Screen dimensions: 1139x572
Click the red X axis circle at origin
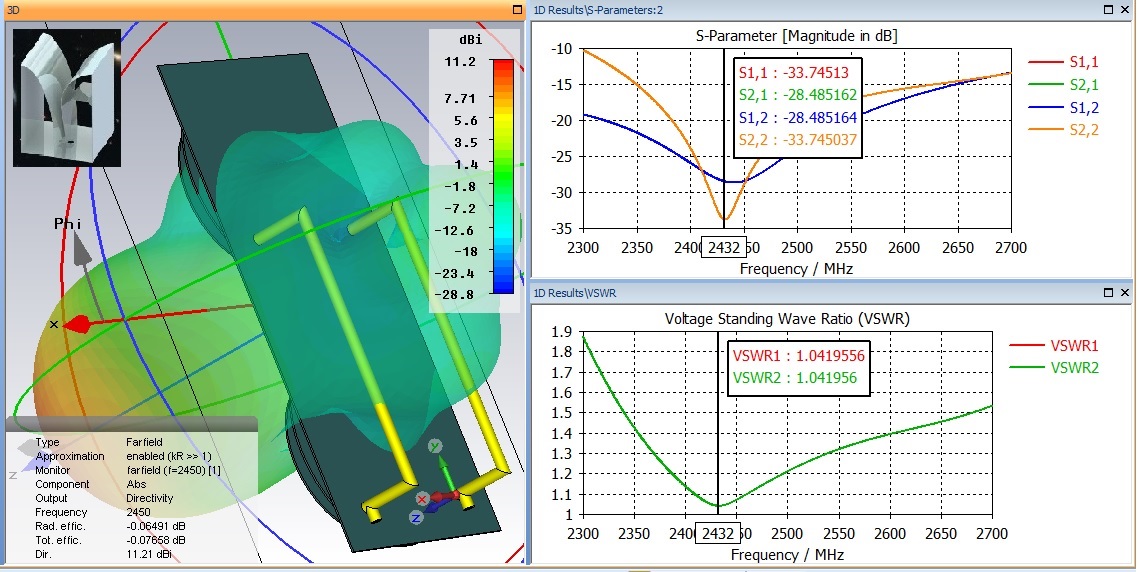coord(422,499)
